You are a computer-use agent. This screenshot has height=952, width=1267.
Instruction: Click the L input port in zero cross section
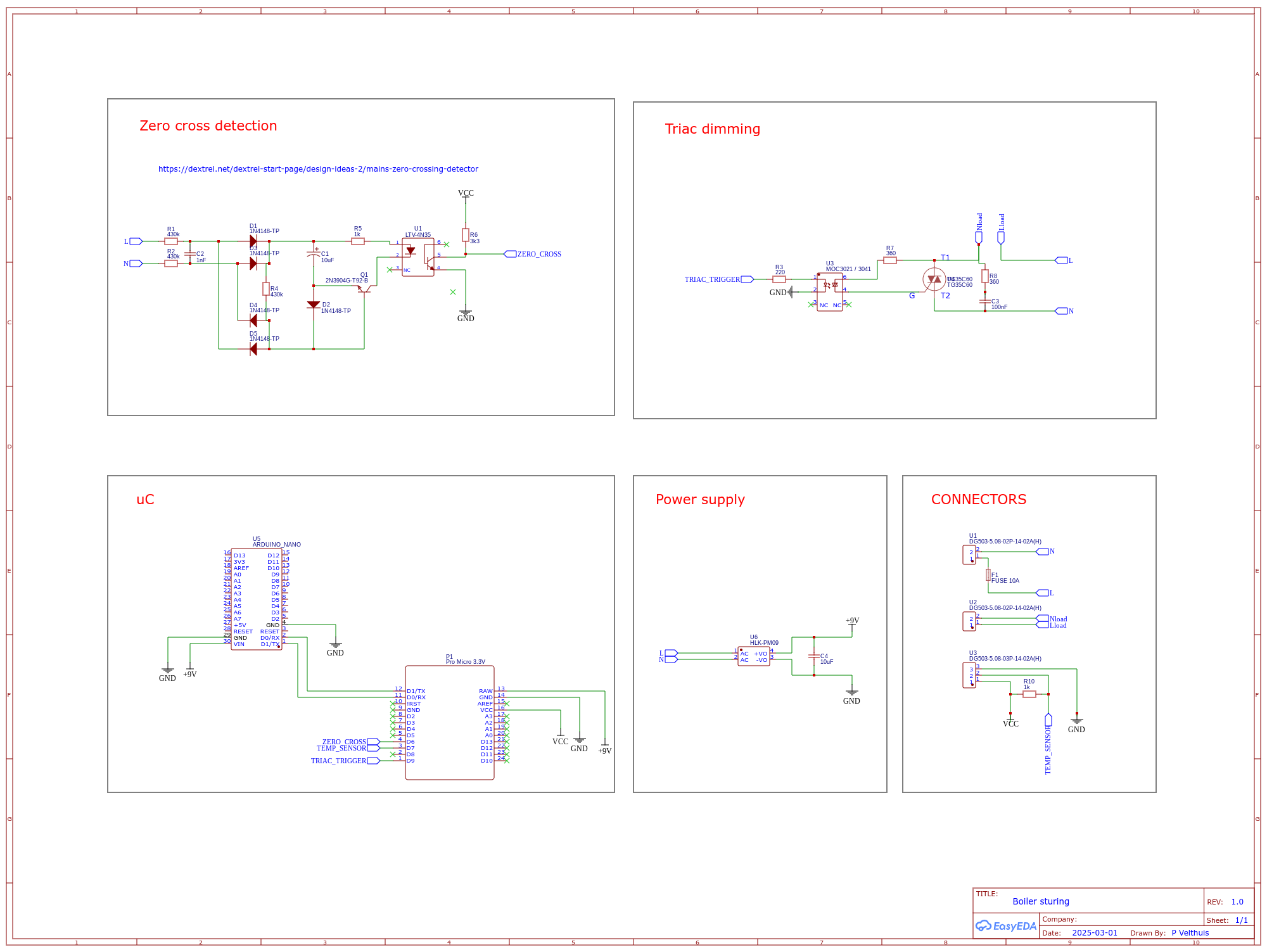click(133, 241)
